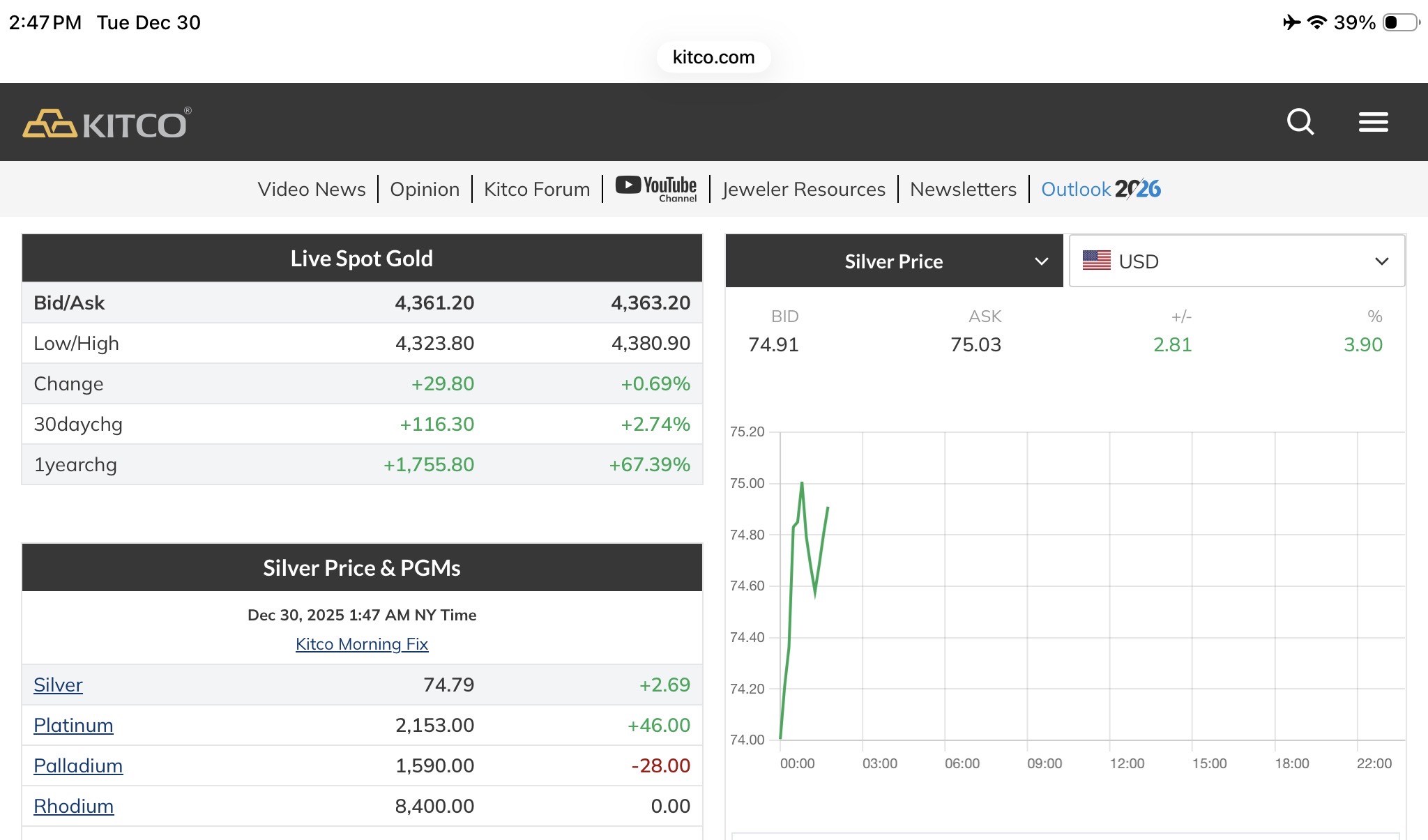Open Jeweler Resources menu item

tap(803, 189)
